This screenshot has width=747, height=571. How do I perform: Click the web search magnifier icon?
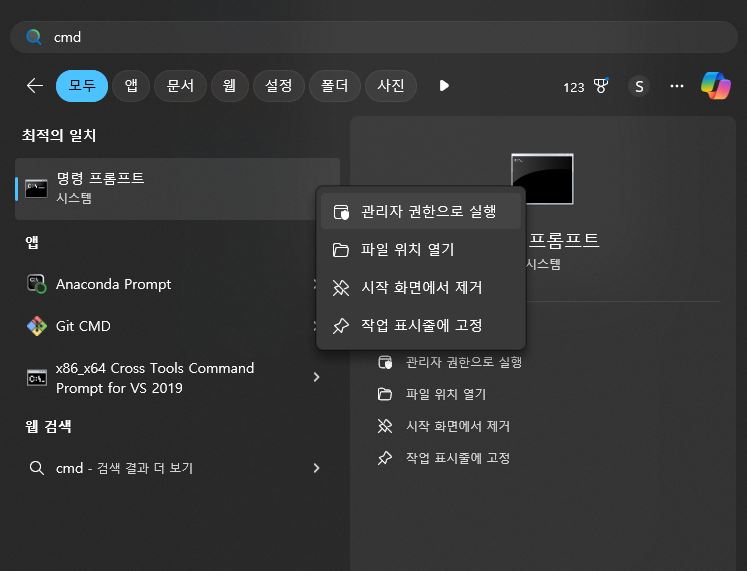coord(37,468)
